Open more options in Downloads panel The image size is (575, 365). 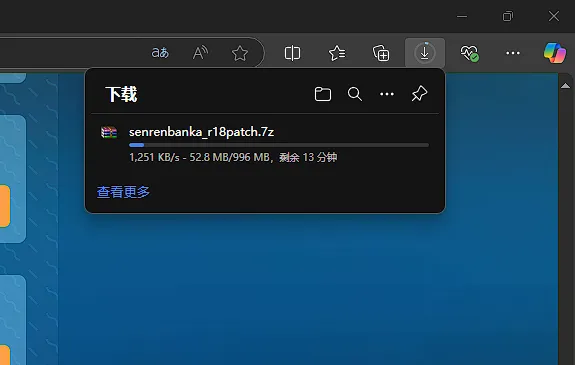pos(387,94)
